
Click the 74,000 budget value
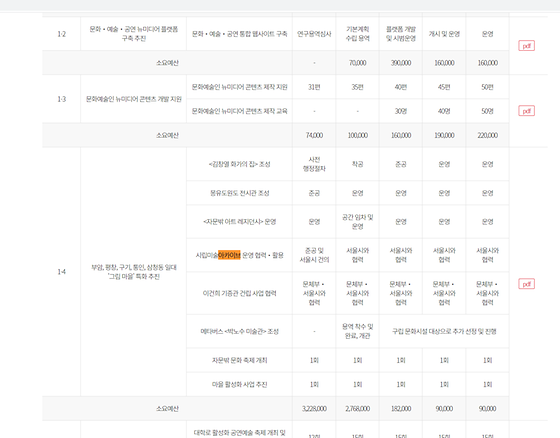(314, 135)
